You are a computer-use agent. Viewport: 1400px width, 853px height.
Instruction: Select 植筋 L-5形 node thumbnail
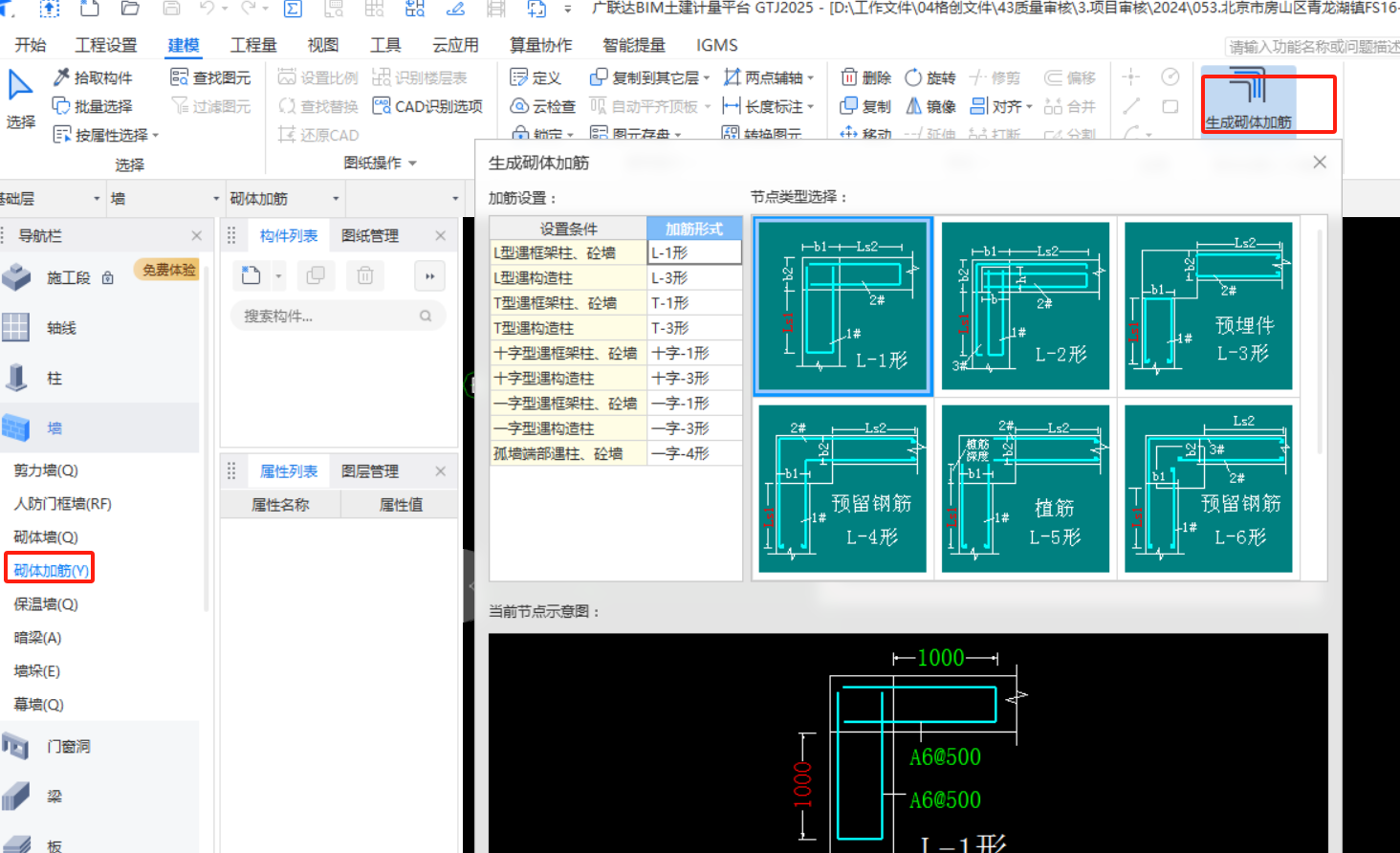1025,489
